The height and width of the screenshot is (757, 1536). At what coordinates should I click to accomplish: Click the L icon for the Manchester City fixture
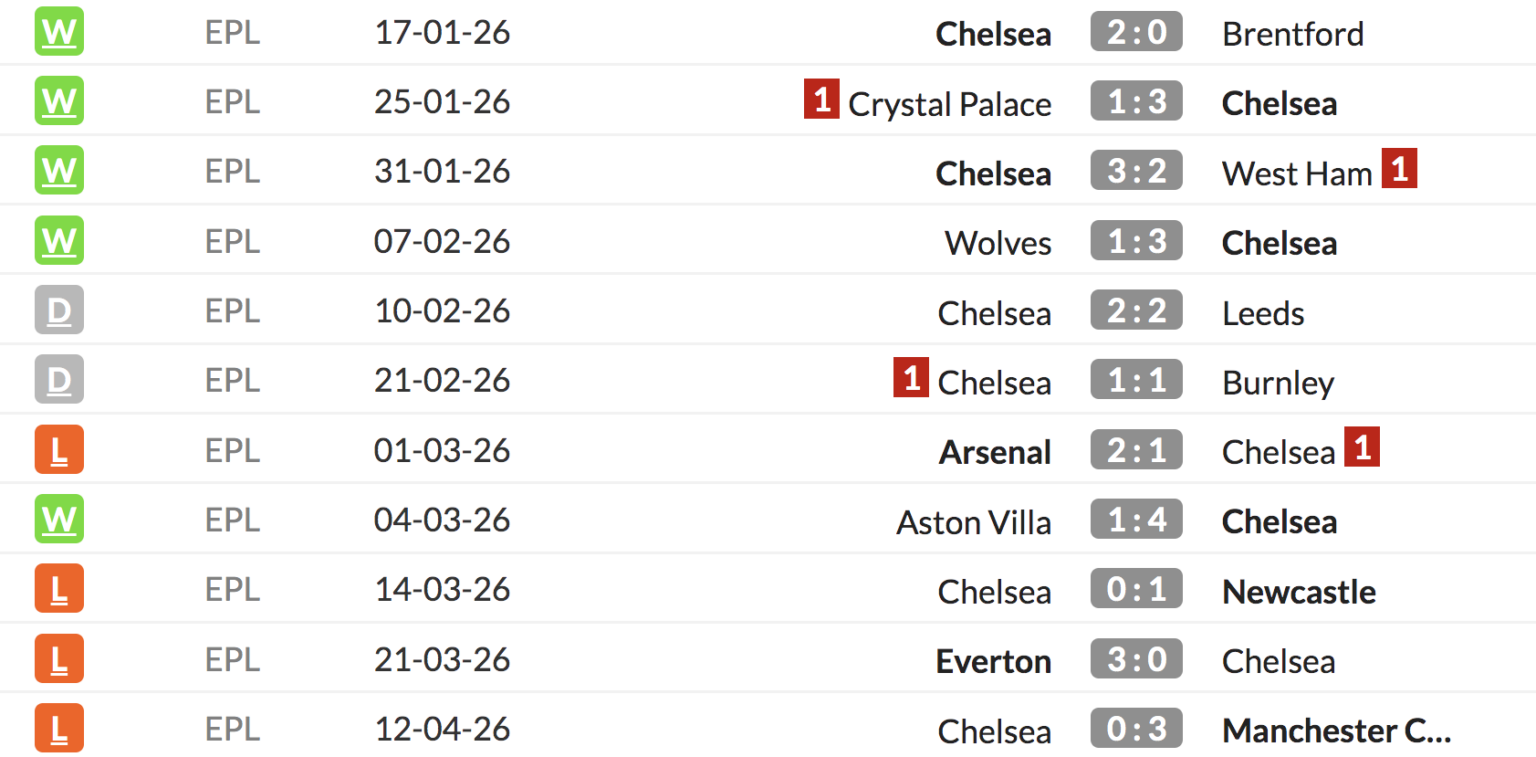click(x=58, y=729)
